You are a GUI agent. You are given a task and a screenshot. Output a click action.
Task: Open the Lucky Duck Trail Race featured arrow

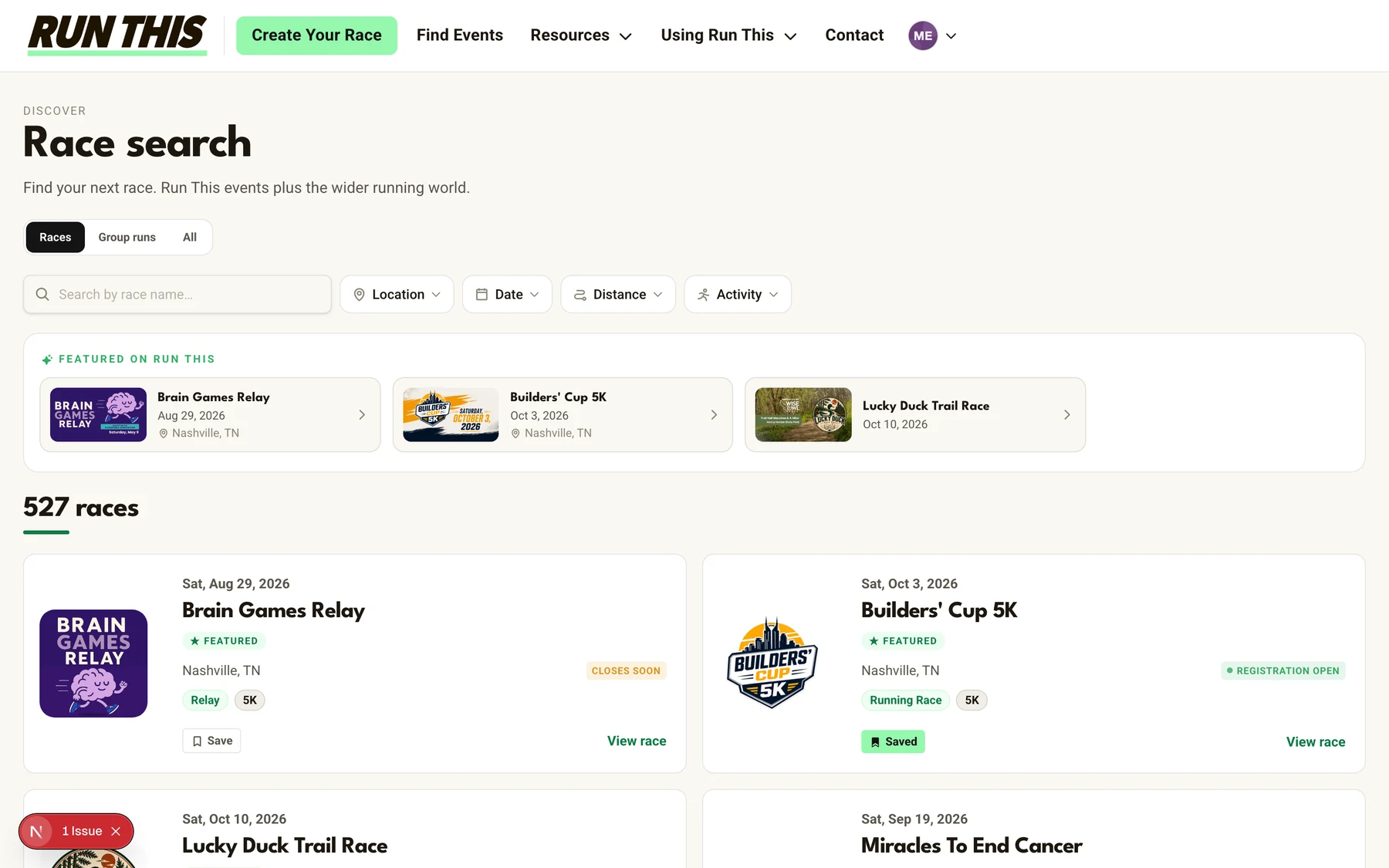[1066, 415]
